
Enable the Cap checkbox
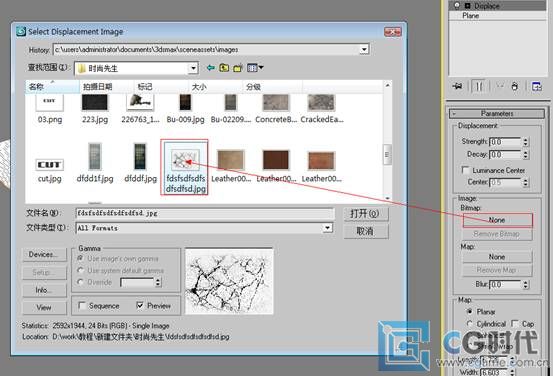[x=515, y=323]
